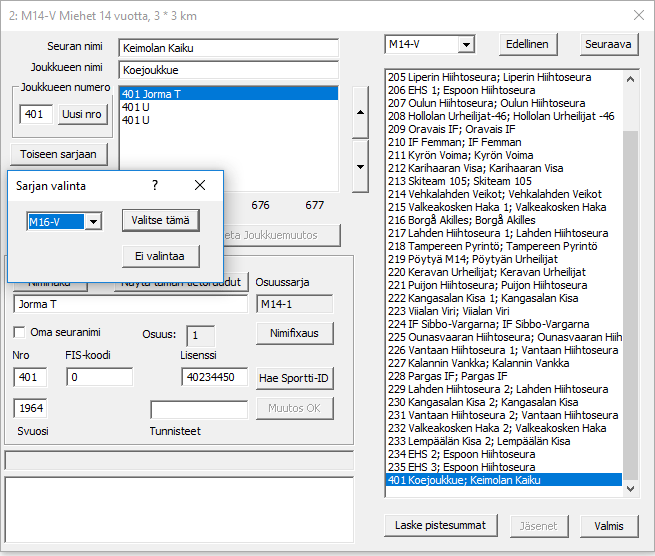655x556 pixels.
Task: Click the Hae Sportti-ID button
Action: click(295, 378)
